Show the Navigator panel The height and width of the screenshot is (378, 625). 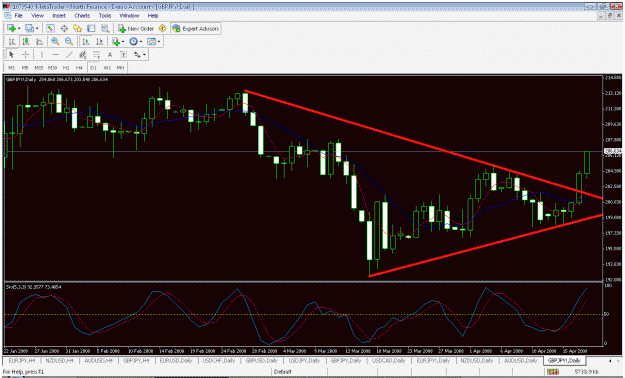click(x=77, y=28)
